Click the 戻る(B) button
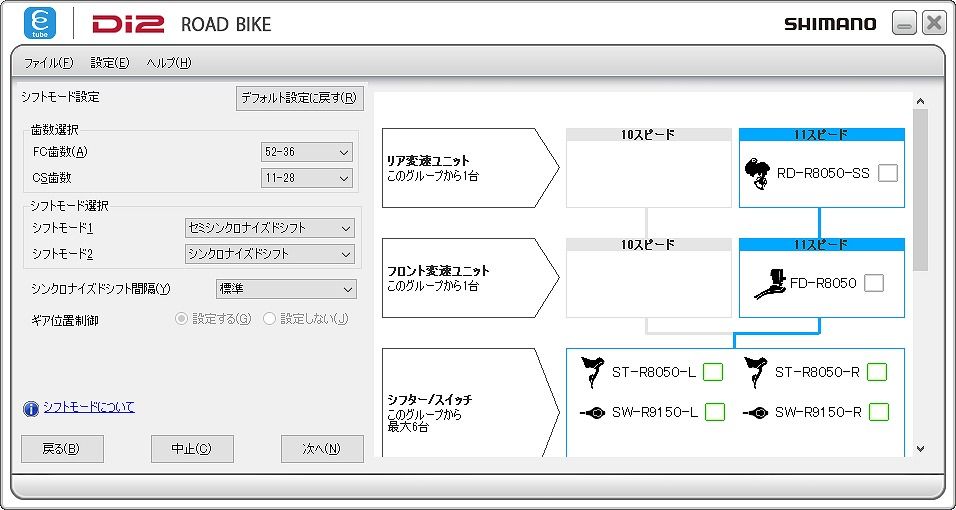The width and height of the screenshot is (956, 510). tap(62, 449)
